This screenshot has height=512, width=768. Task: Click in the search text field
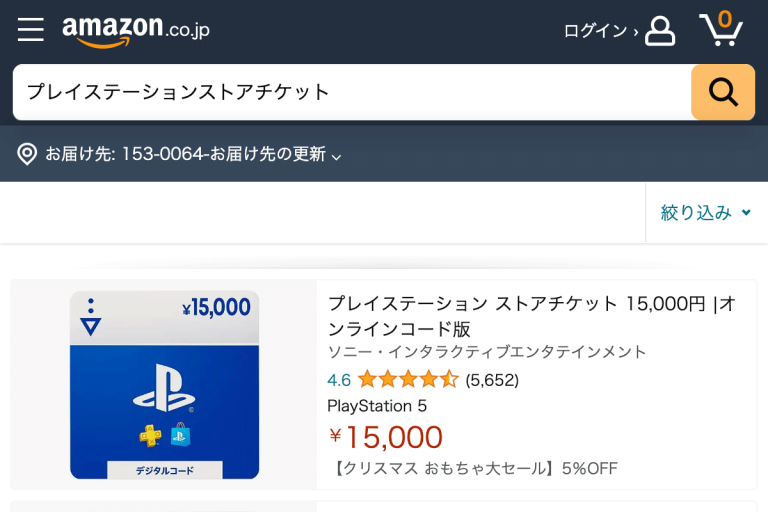coord(350,92)
